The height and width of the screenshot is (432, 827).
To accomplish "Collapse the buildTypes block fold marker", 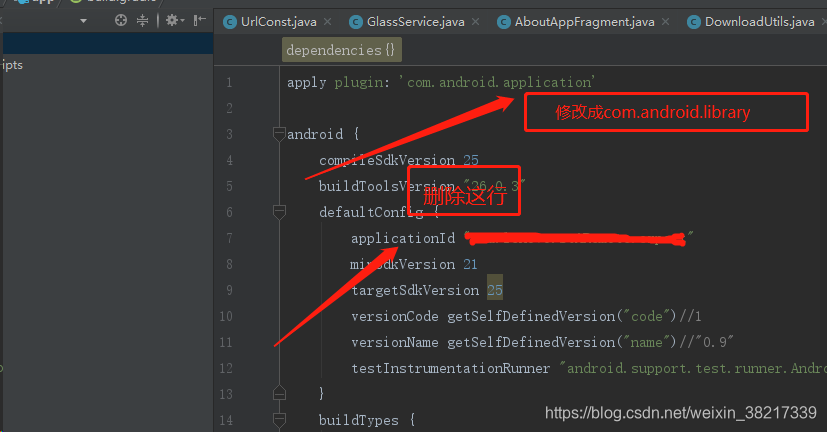I will point(279,420).
